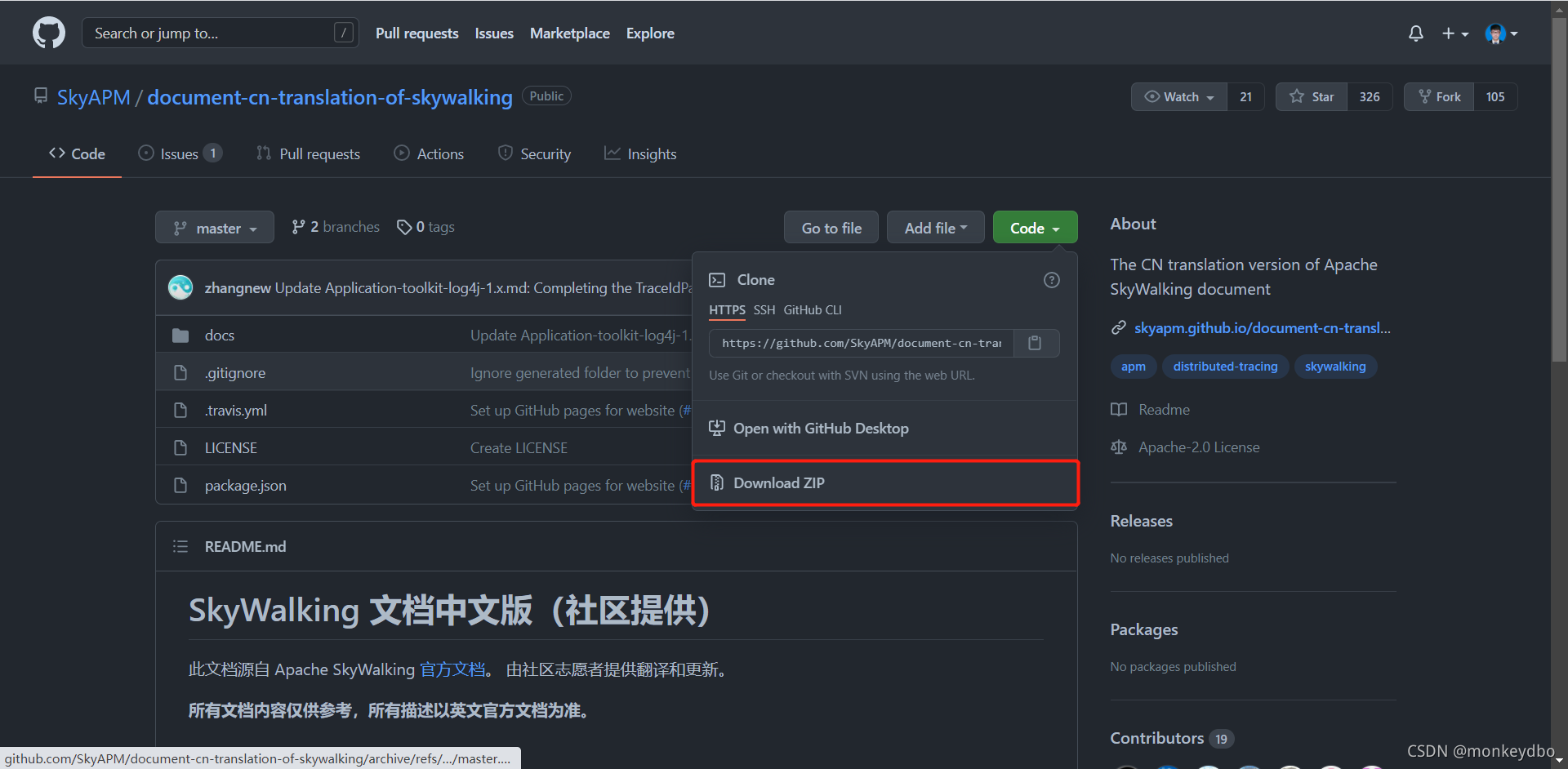
Task: Click the file icon beside package.json
Action: pos(180,486)
